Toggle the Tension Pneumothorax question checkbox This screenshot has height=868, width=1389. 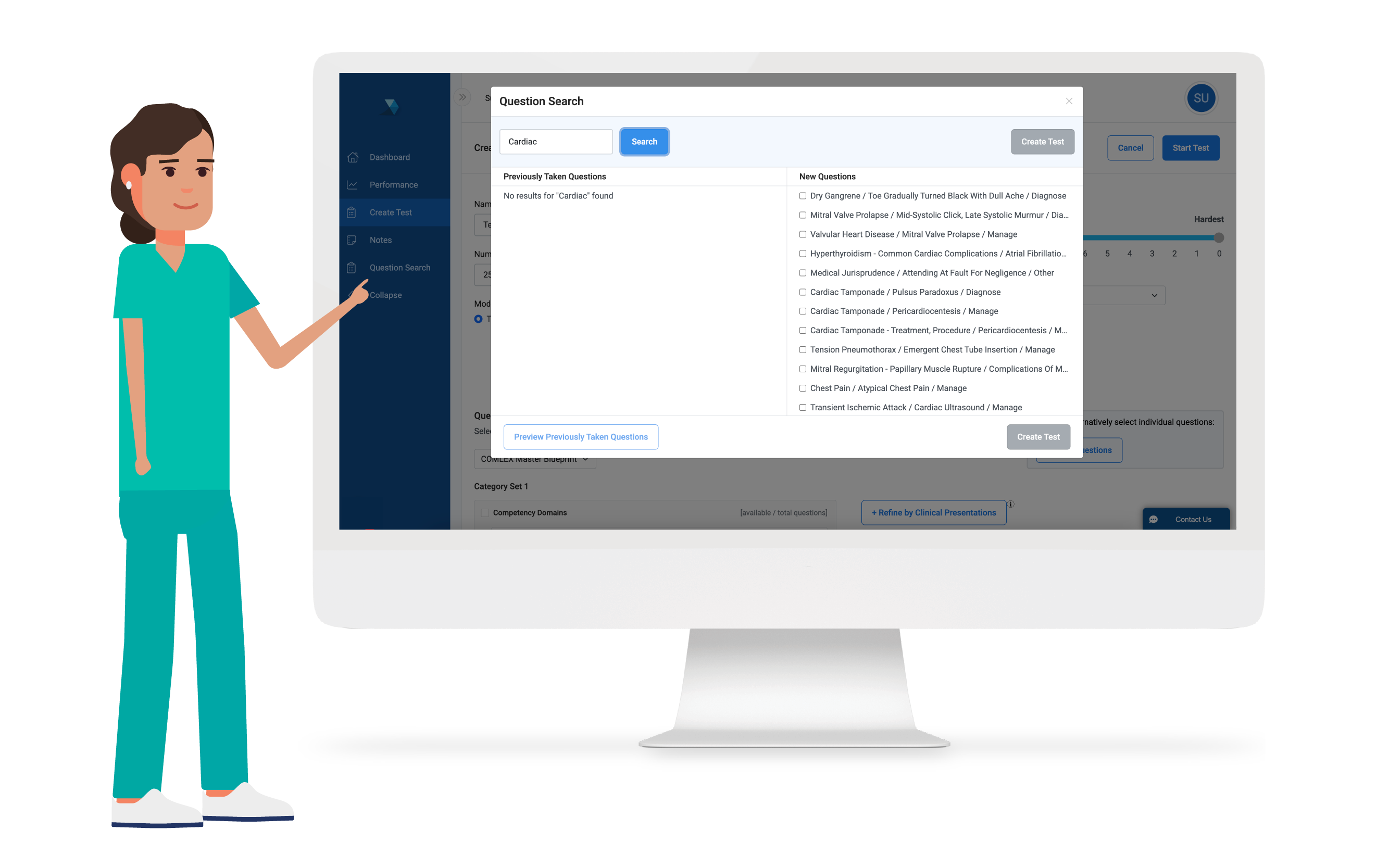[804, 349]
